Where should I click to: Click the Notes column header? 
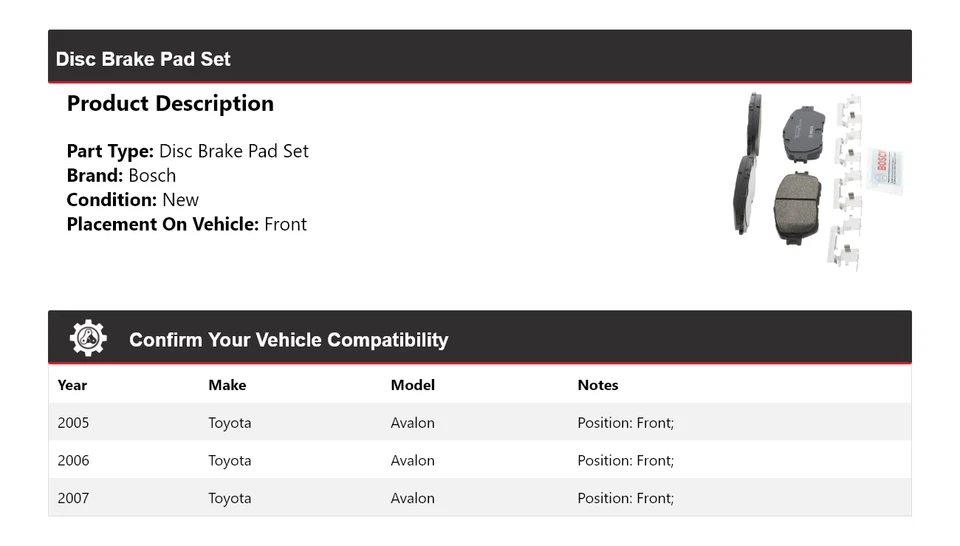[598, 385]
